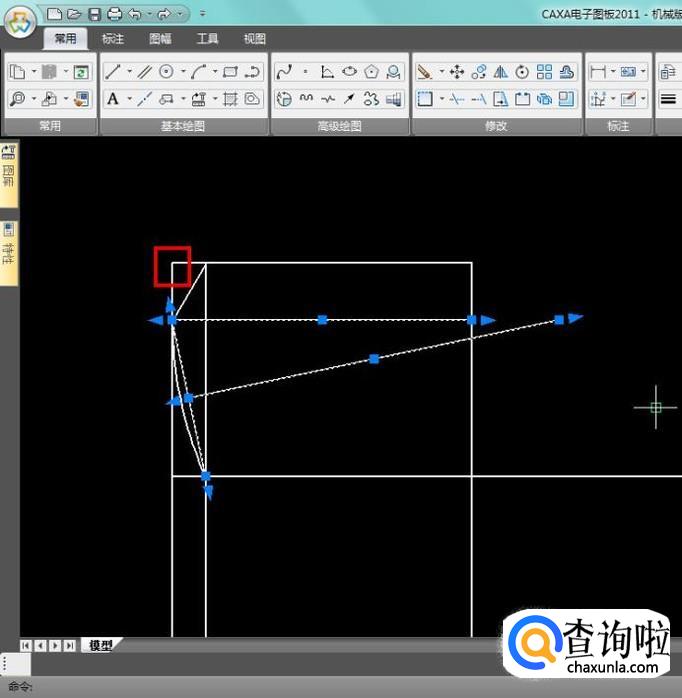Select the 模型 layout tab

99,646
